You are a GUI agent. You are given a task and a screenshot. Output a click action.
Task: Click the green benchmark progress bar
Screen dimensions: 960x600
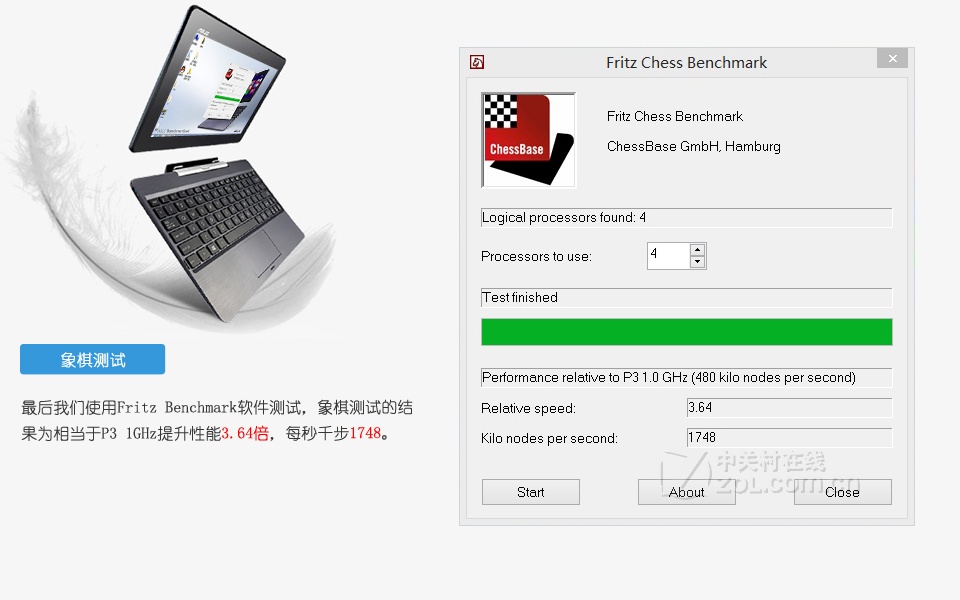686,332
